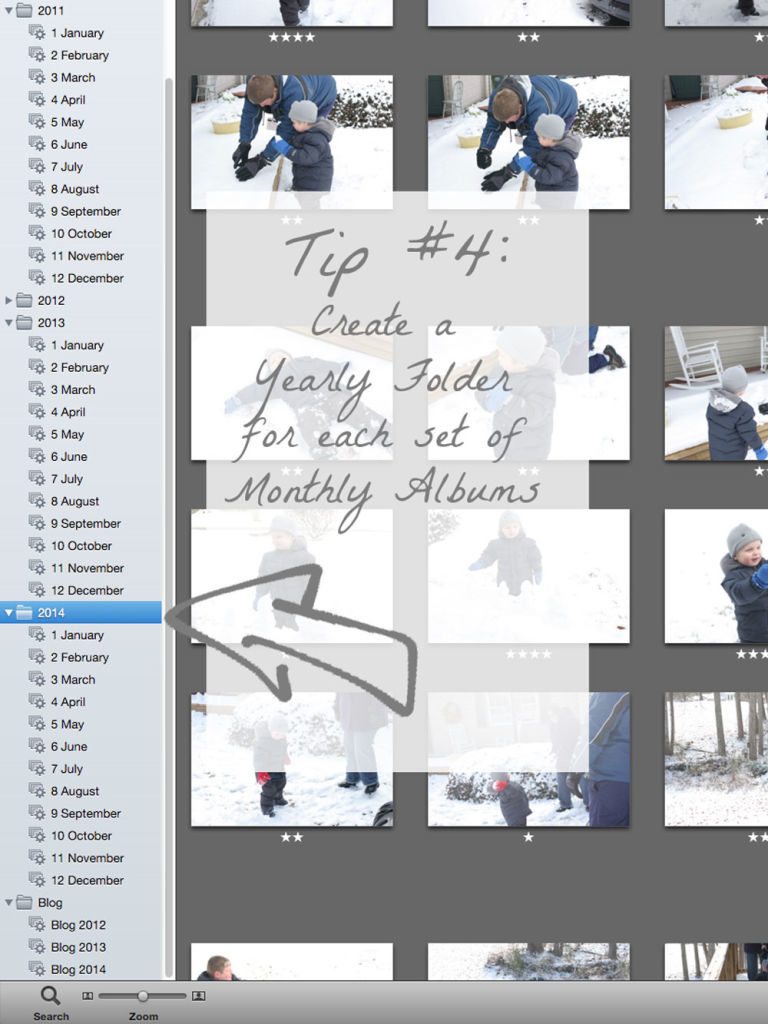Click the smart album icon for 2014's 7 July
The image size is (768, 1024).
(x=37, y=769)
